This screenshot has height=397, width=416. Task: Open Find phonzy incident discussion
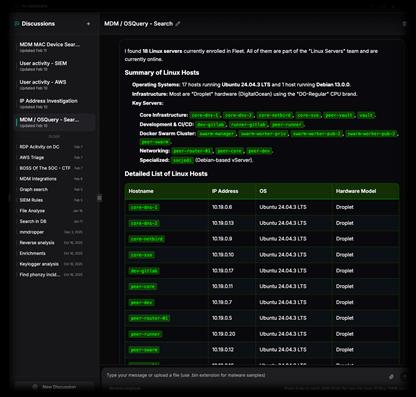tap(51, 275)
